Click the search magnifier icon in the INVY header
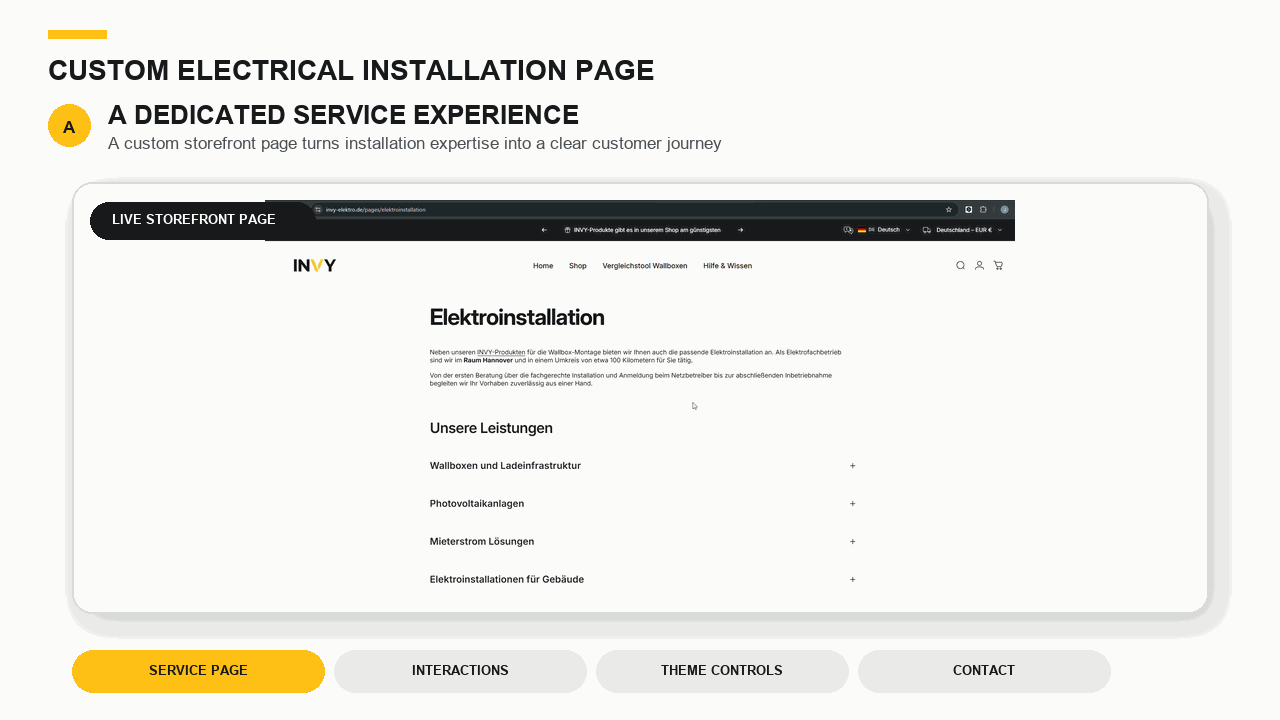This screenshot has width=1280, height=720. (x=960, y=266)
